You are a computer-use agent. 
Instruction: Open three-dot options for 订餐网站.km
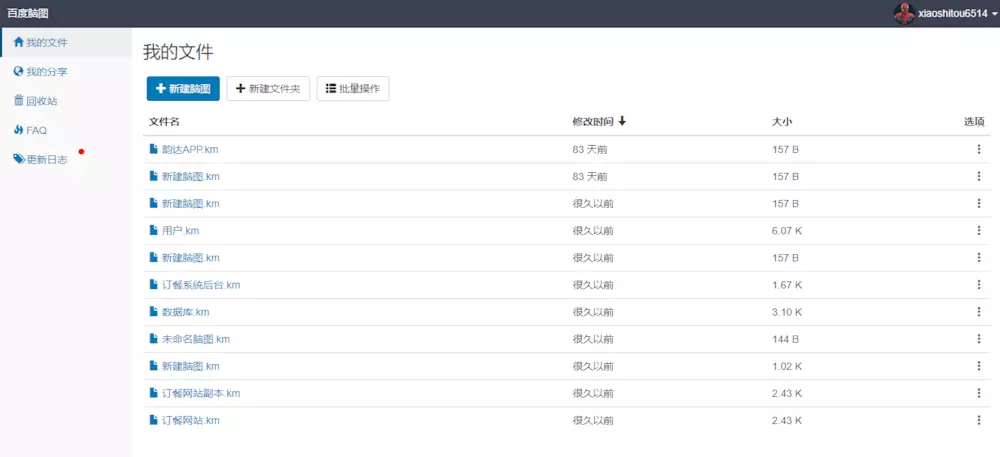979,421
